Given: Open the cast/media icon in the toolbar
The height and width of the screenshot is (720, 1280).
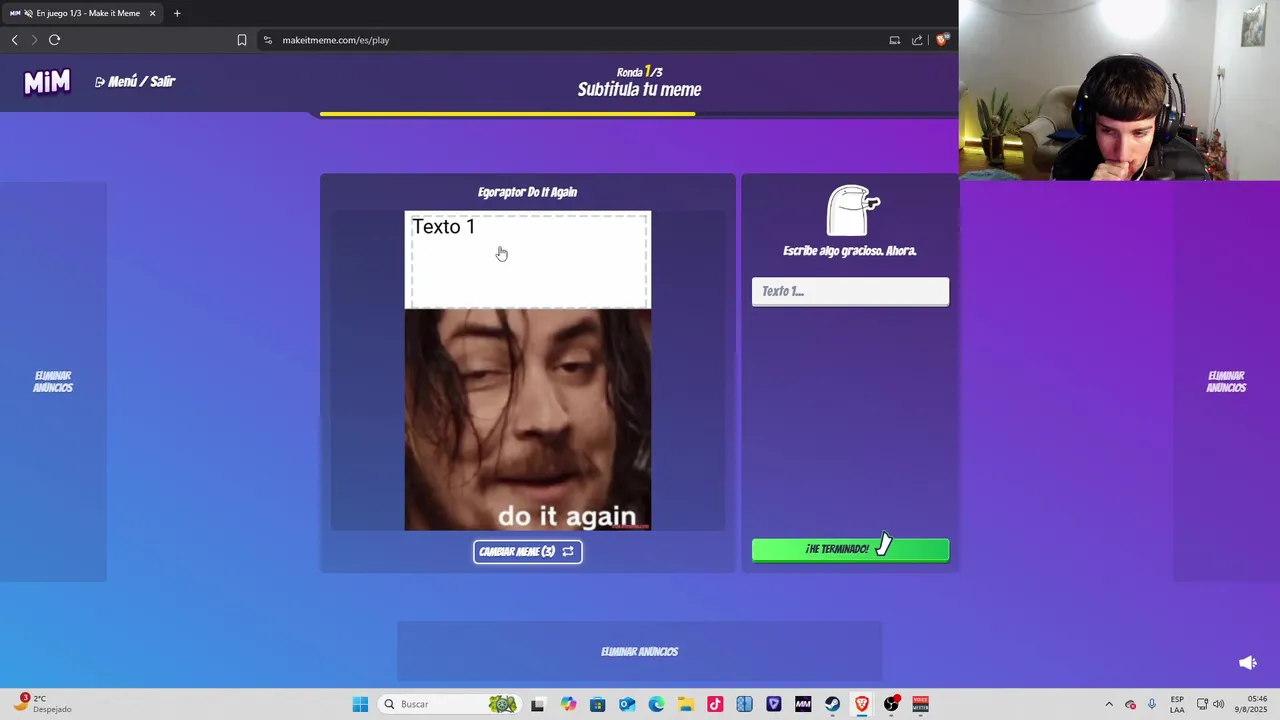Looking at the screenshot, I should pyautogui.click(x=895, y=40).
